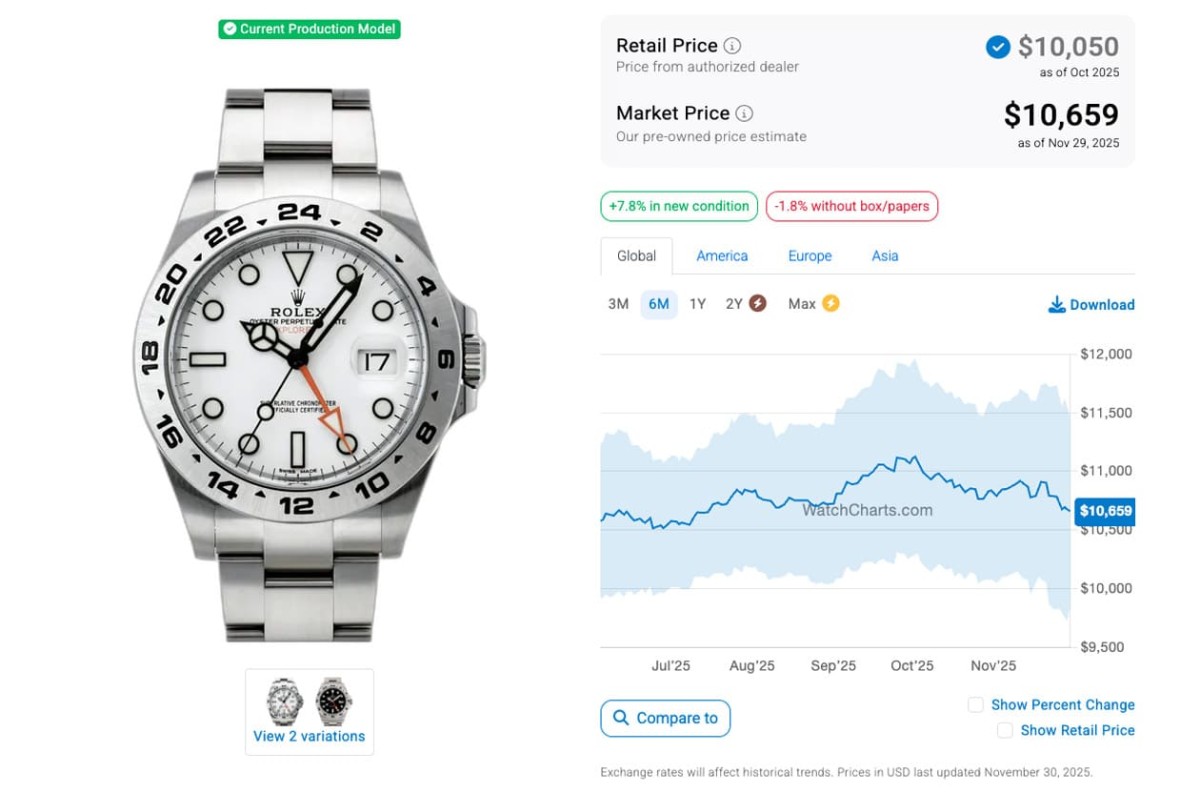This screenshot has height=793, width=1200.
Task: Select the 1Y time range
Action: coord(697,304)
